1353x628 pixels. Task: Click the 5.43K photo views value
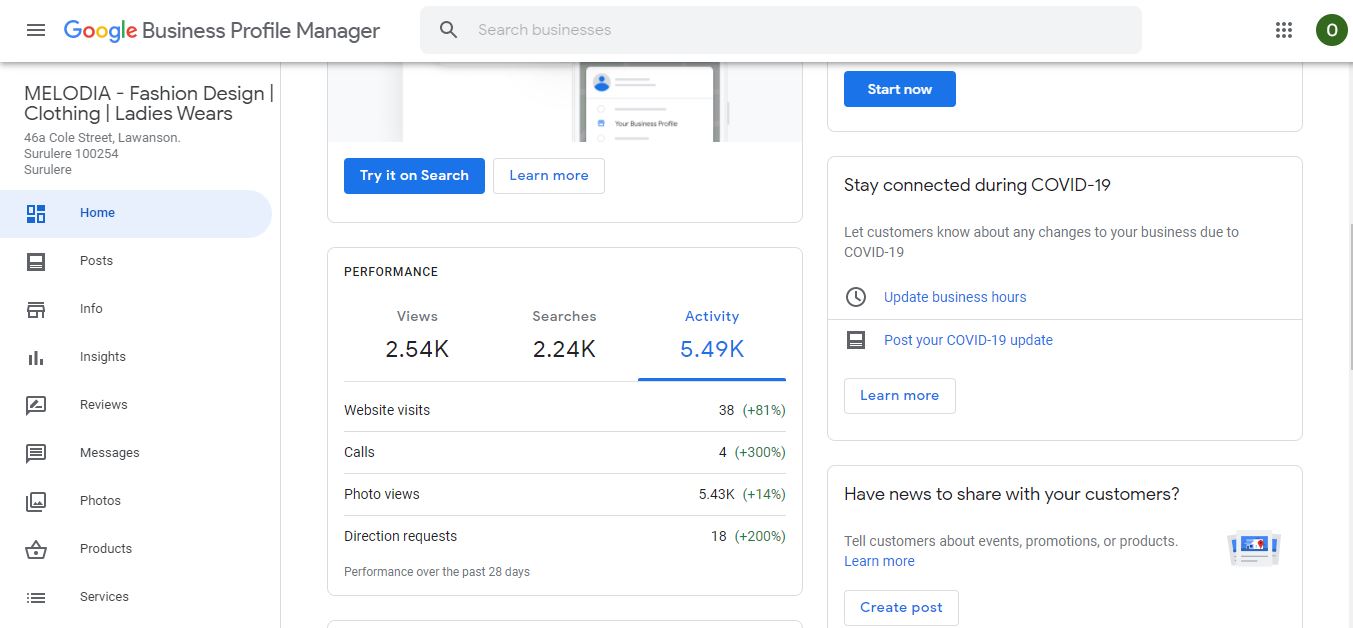point(716,494)
